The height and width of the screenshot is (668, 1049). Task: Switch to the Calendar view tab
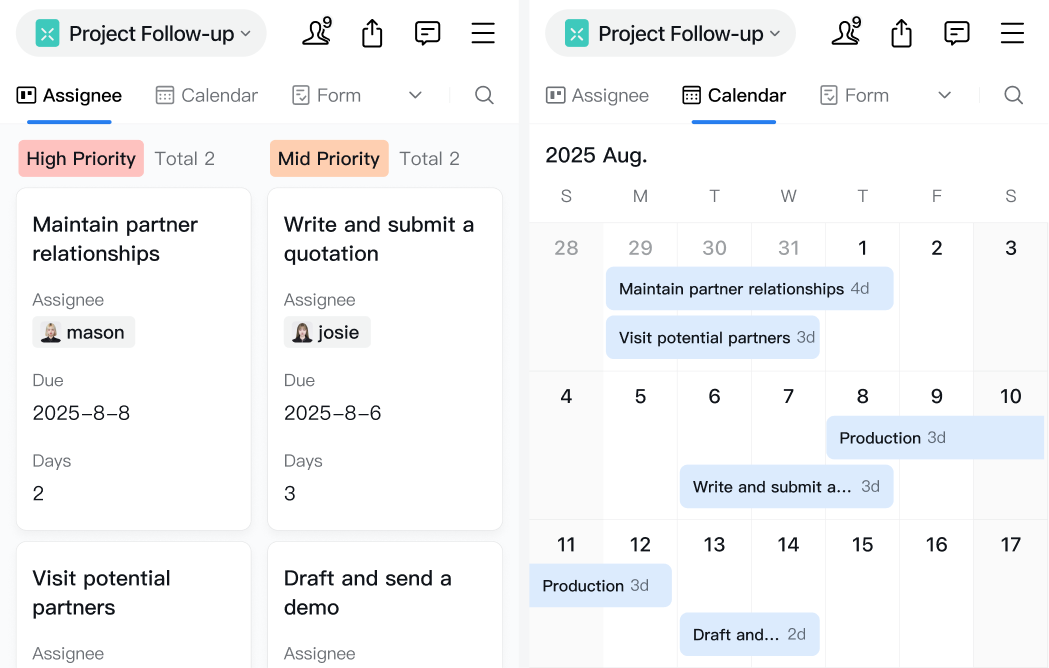[x=206, y=95]
